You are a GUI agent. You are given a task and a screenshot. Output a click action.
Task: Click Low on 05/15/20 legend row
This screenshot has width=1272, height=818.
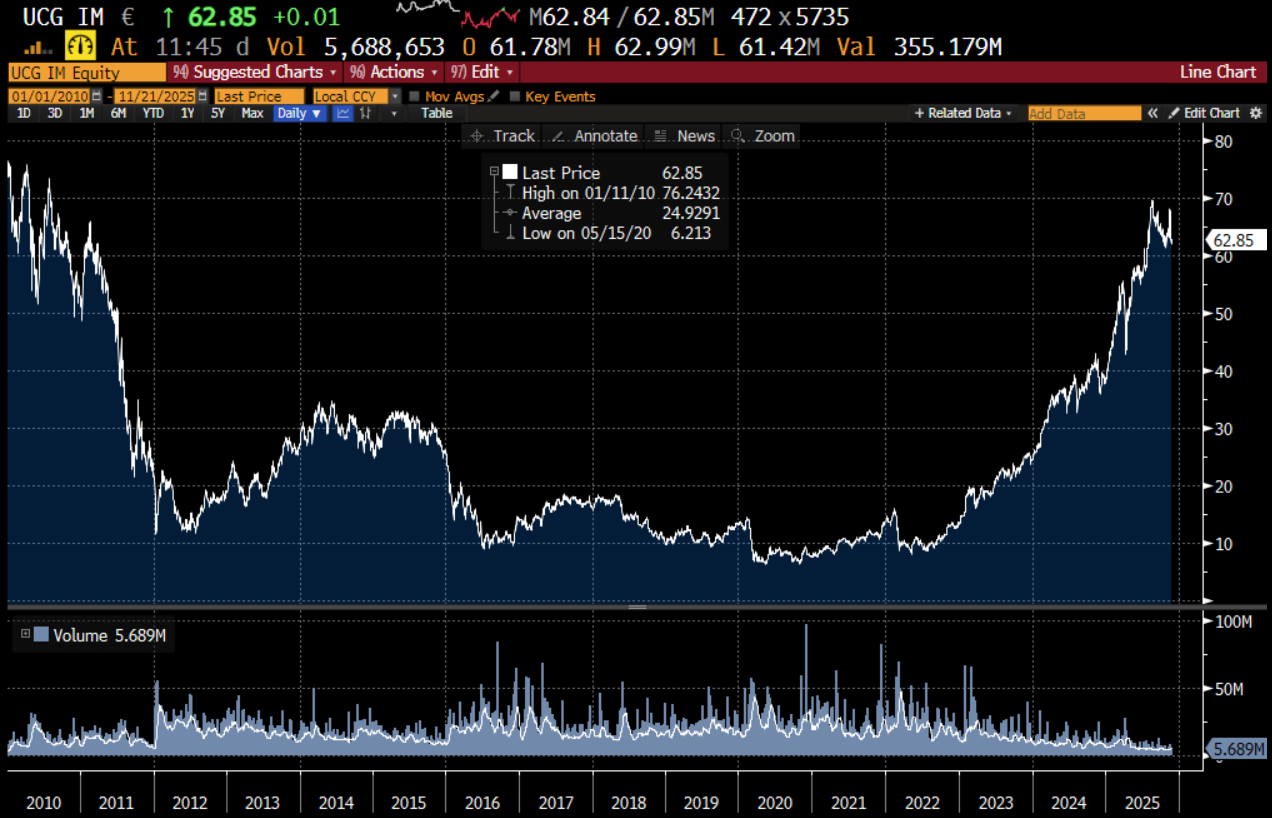[613, 233]
